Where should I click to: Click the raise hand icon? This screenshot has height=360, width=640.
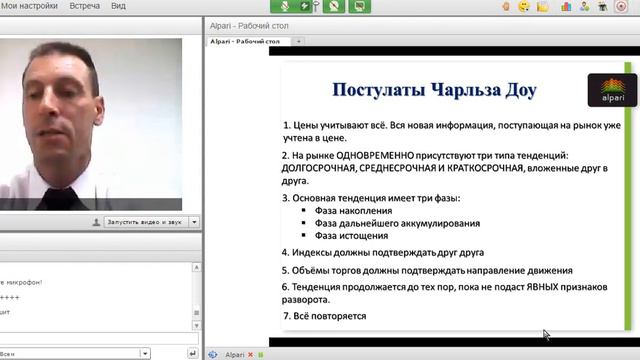click(x=506, y=6)
